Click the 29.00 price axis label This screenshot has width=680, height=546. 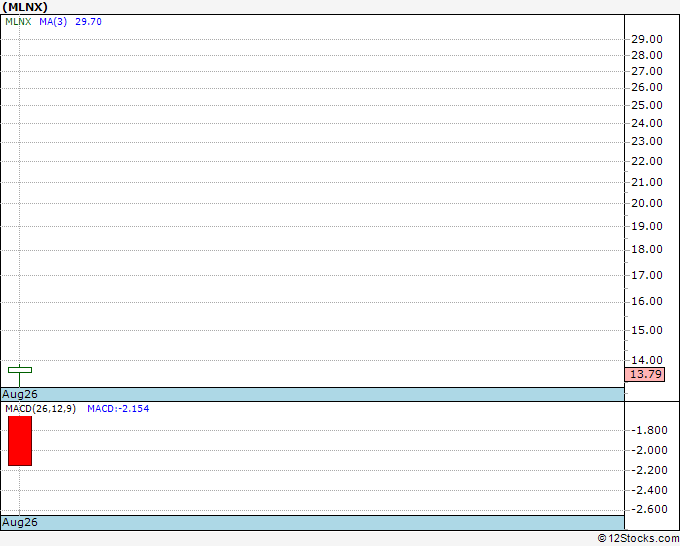[x=647, y=39]
